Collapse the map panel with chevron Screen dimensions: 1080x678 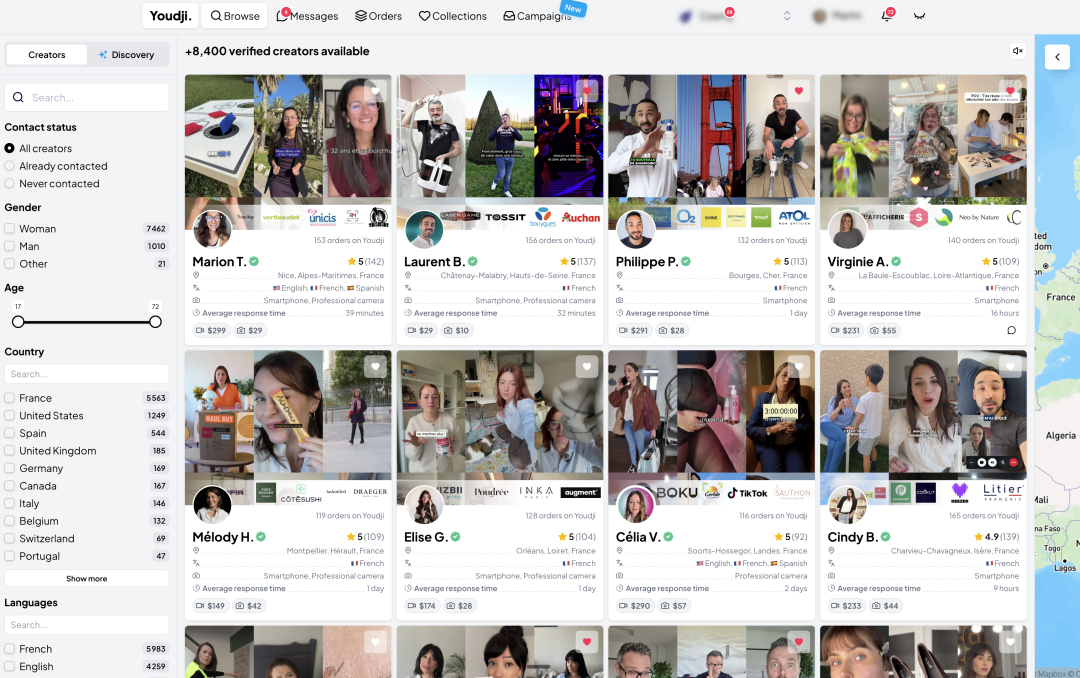pyautogui.click(x=1057, y=57)
